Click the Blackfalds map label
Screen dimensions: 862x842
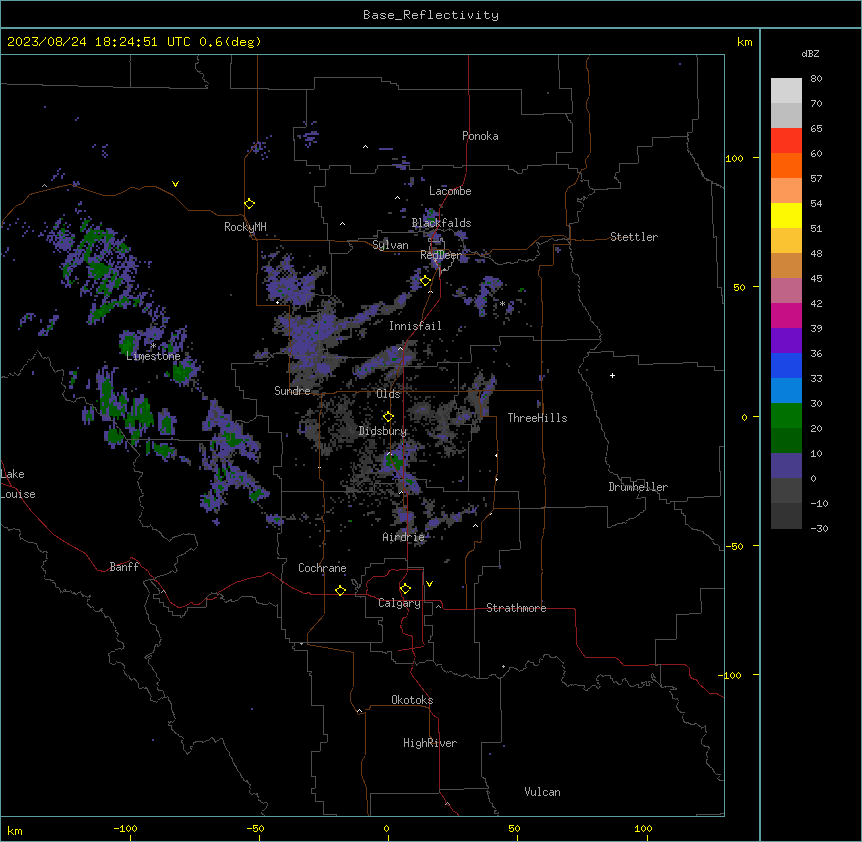click(441, 223)
